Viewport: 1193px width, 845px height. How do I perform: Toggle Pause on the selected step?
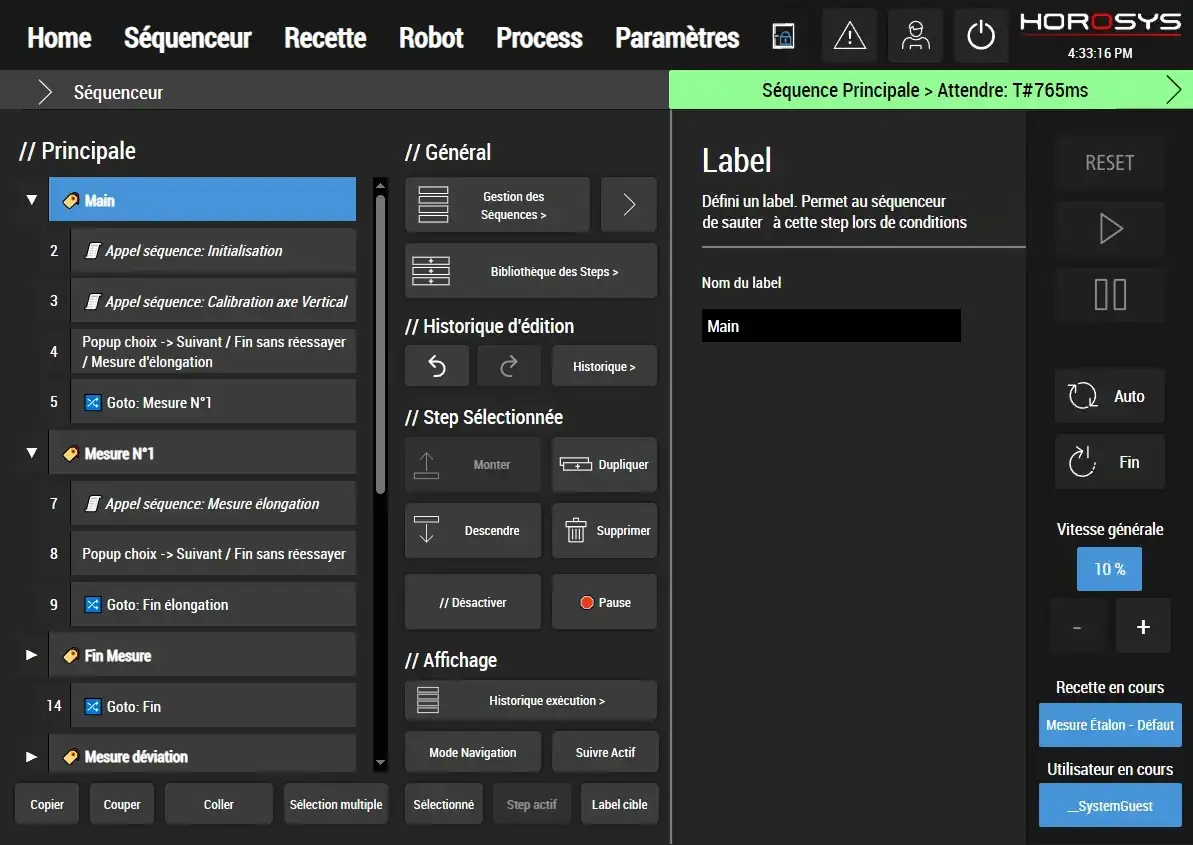point(604,601)
